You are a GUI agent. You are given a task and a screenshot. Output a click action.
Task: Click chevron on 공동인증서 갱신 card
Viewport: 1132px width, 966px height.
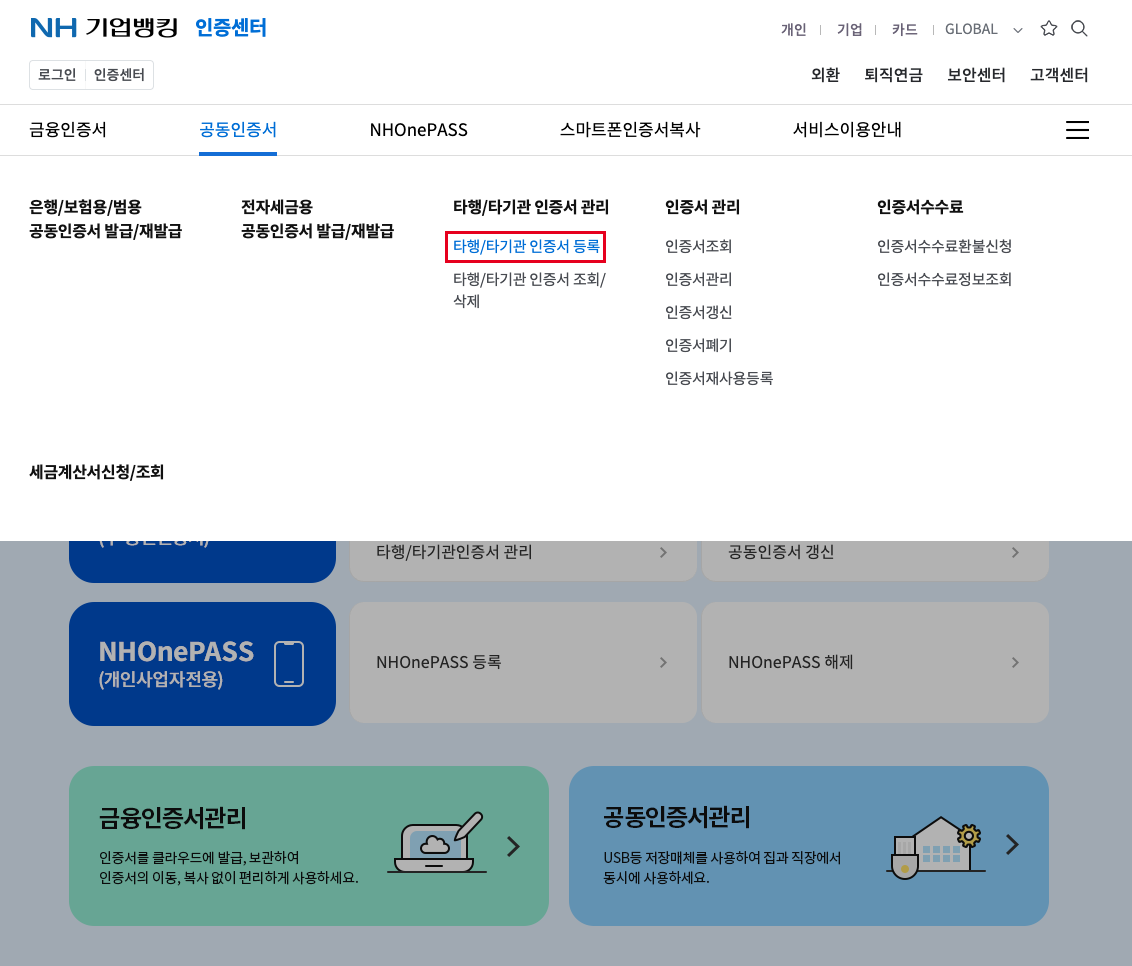point(1015,552)
